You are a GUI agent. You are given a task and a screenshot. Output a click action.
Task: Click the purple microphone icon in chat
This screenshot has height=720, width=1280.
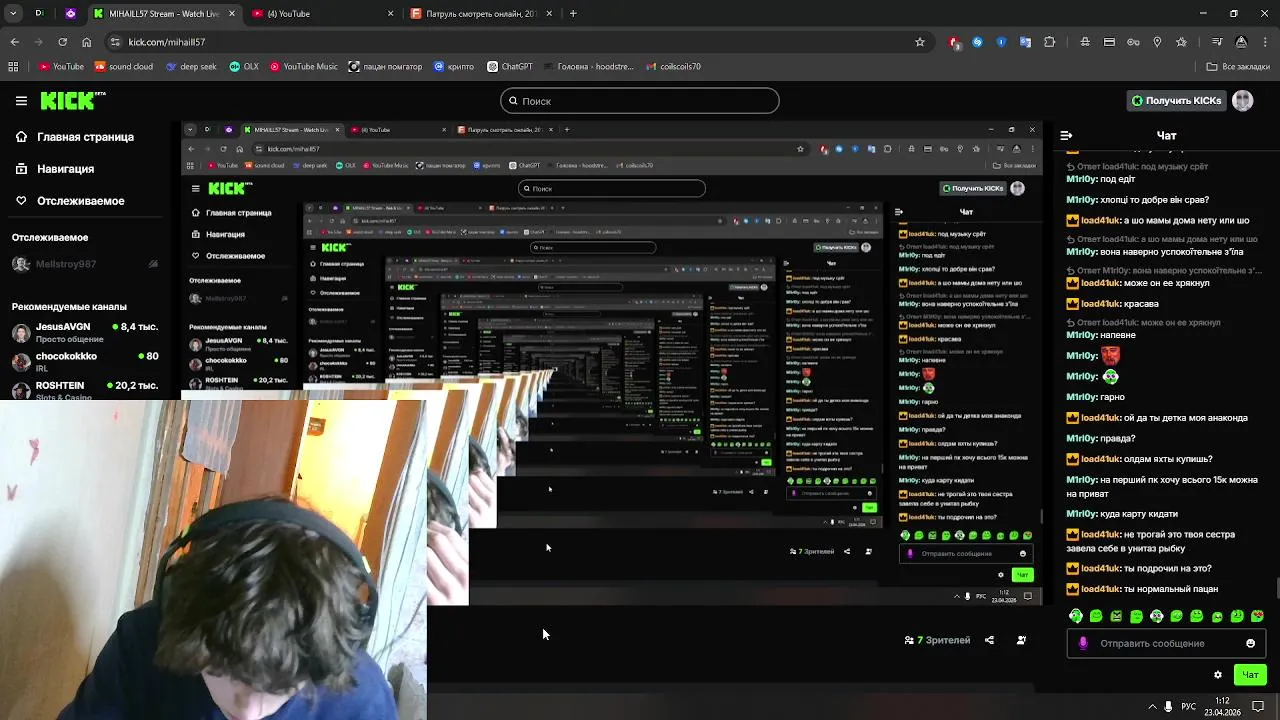tap(1083, 643)
